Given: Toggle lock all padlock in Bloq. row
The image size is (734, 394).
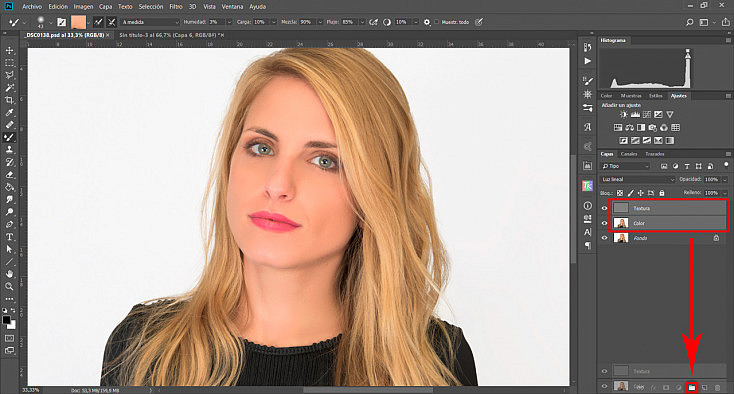Looking at the screenshot, I should (x=662, y=193).
